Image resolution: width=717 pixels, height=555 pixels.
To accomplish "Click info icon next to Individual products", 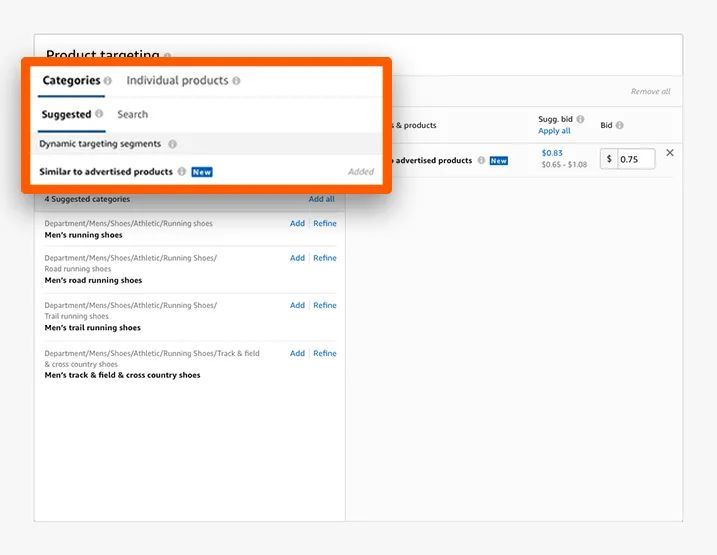I will pyautogui.click(x=236, y=81).
